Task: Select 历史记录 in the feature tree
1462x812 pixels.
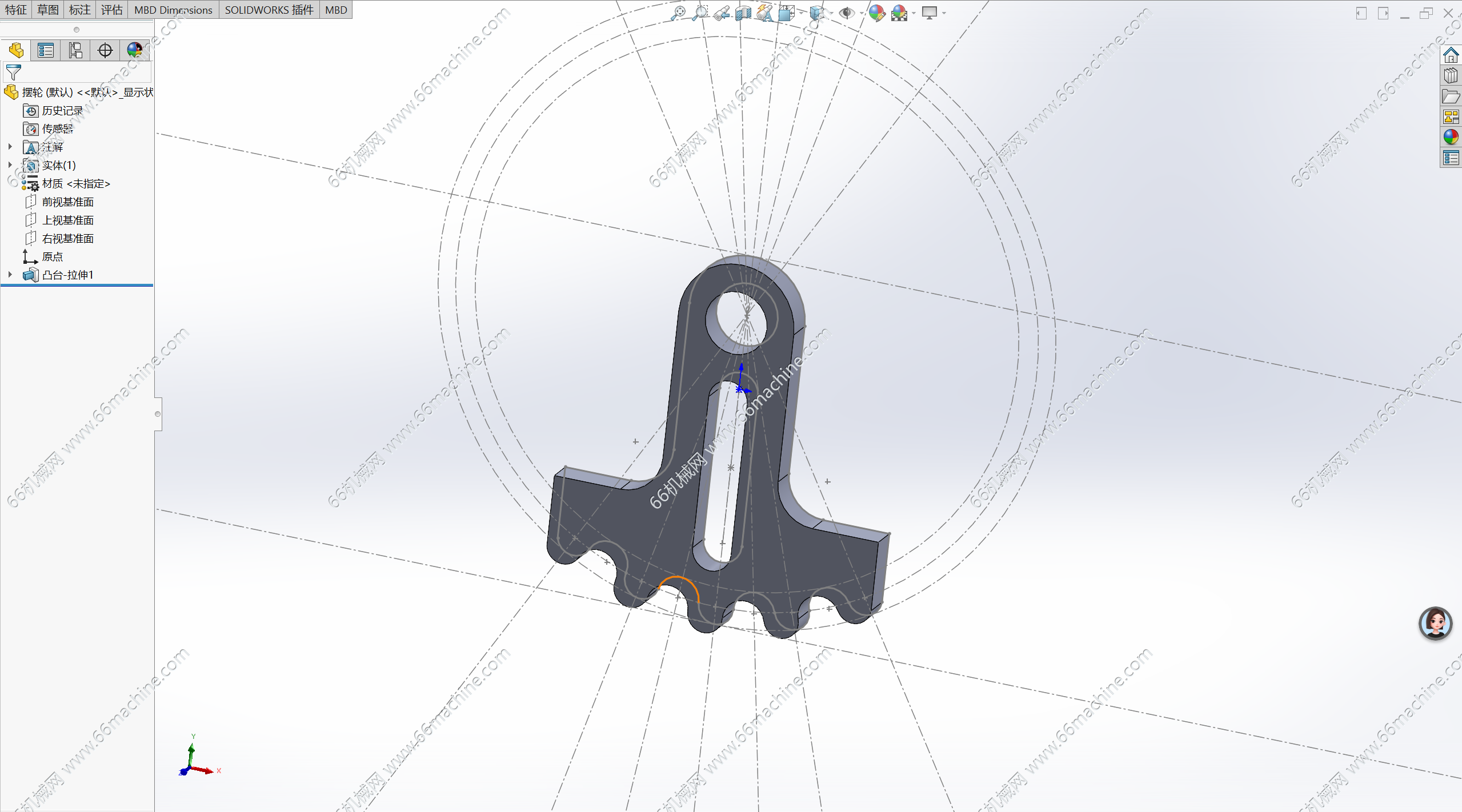Action: (53, 110)
